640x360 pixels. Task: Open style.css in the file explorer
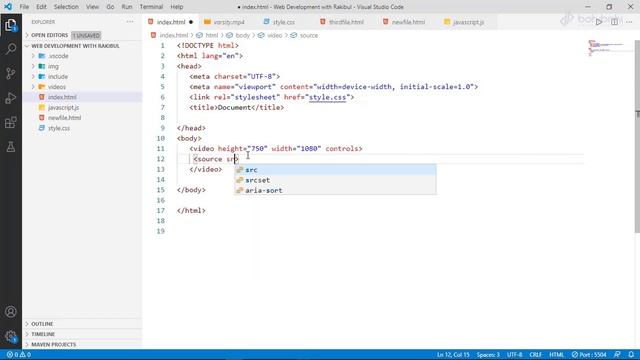[83, 128]
